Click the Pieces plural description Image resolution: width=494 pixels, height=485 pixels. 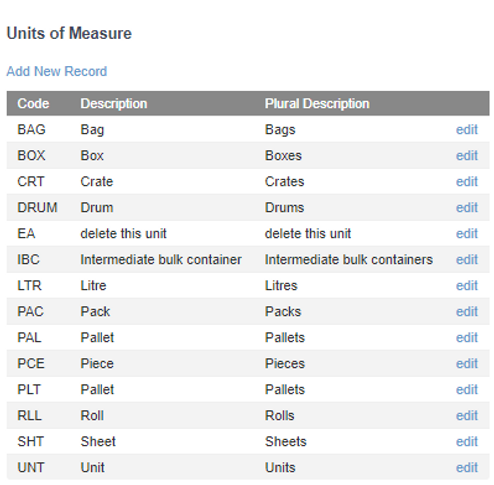pyautogui.click(x=285, y=363)
